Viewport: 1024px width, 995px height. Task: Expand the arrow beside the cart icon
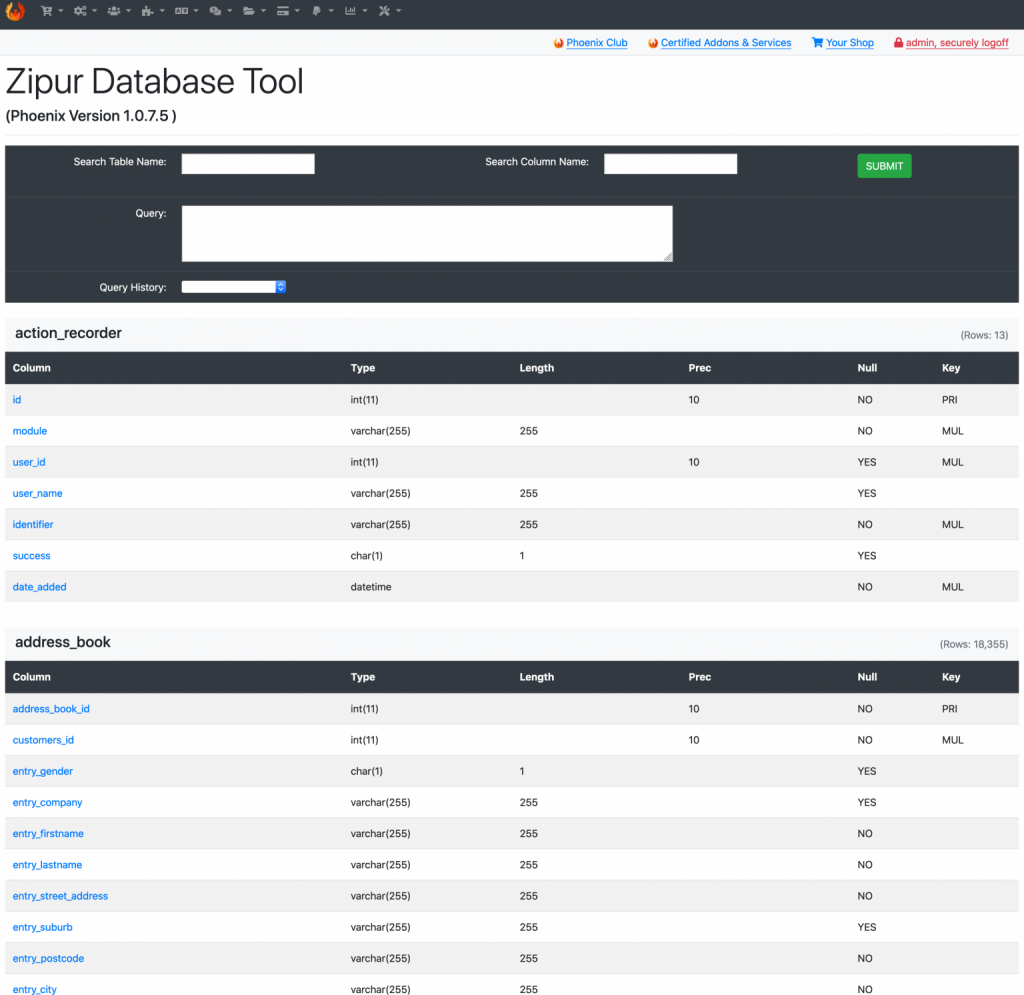(61, 10)
